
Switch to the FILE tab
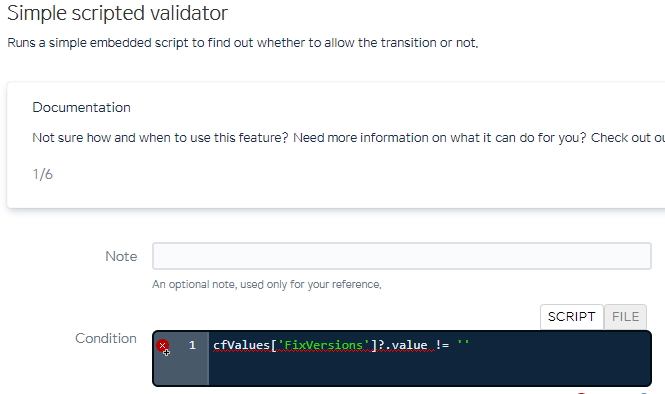(626, 317)
